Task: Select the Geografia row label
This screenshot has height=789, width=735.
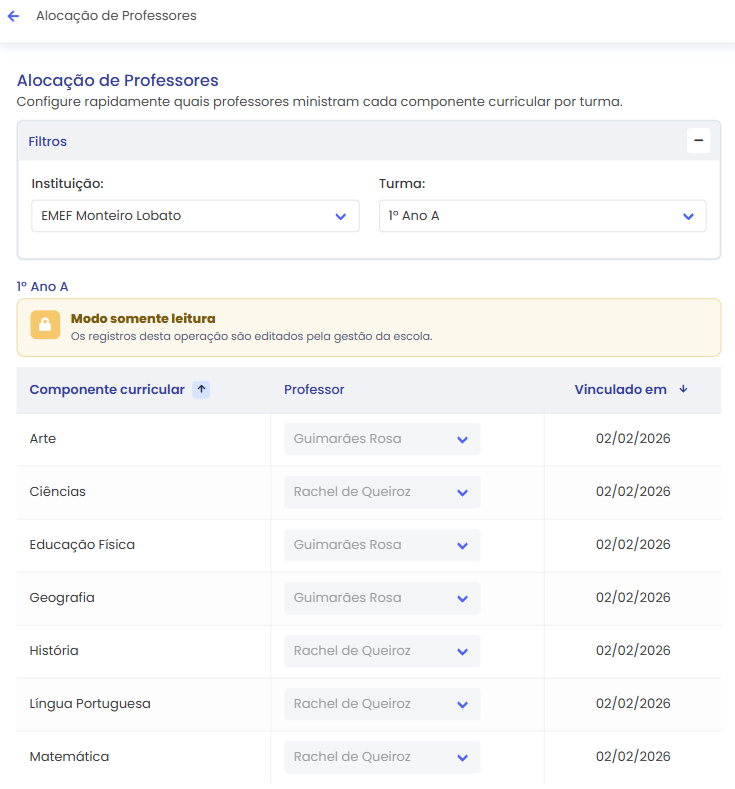Action: 62,598
